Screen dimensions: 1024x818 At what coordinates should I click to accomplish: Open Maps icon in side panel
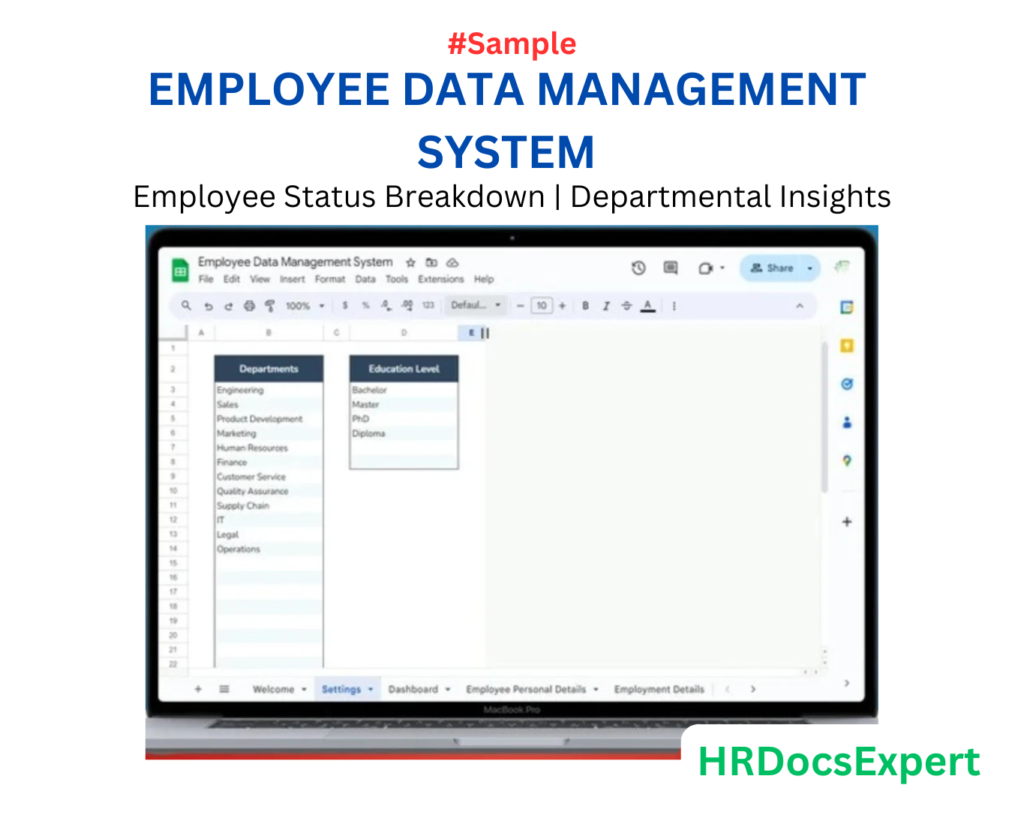coord(847,460)
